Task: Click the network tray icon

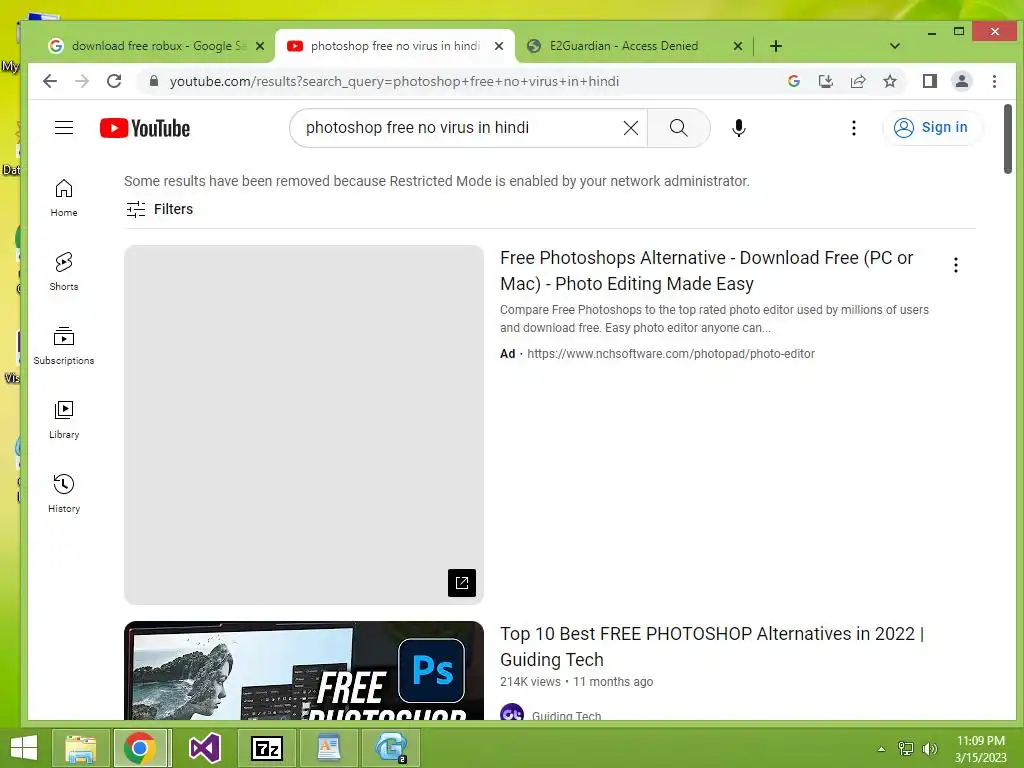Action: (906, 749)
